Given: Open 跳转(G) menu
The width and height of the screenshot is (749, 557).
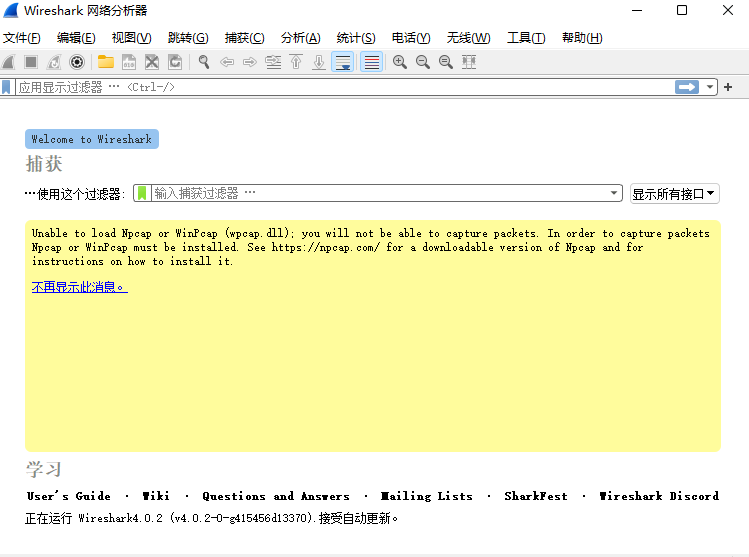Looking at the screenshot, I should (188, 38).
